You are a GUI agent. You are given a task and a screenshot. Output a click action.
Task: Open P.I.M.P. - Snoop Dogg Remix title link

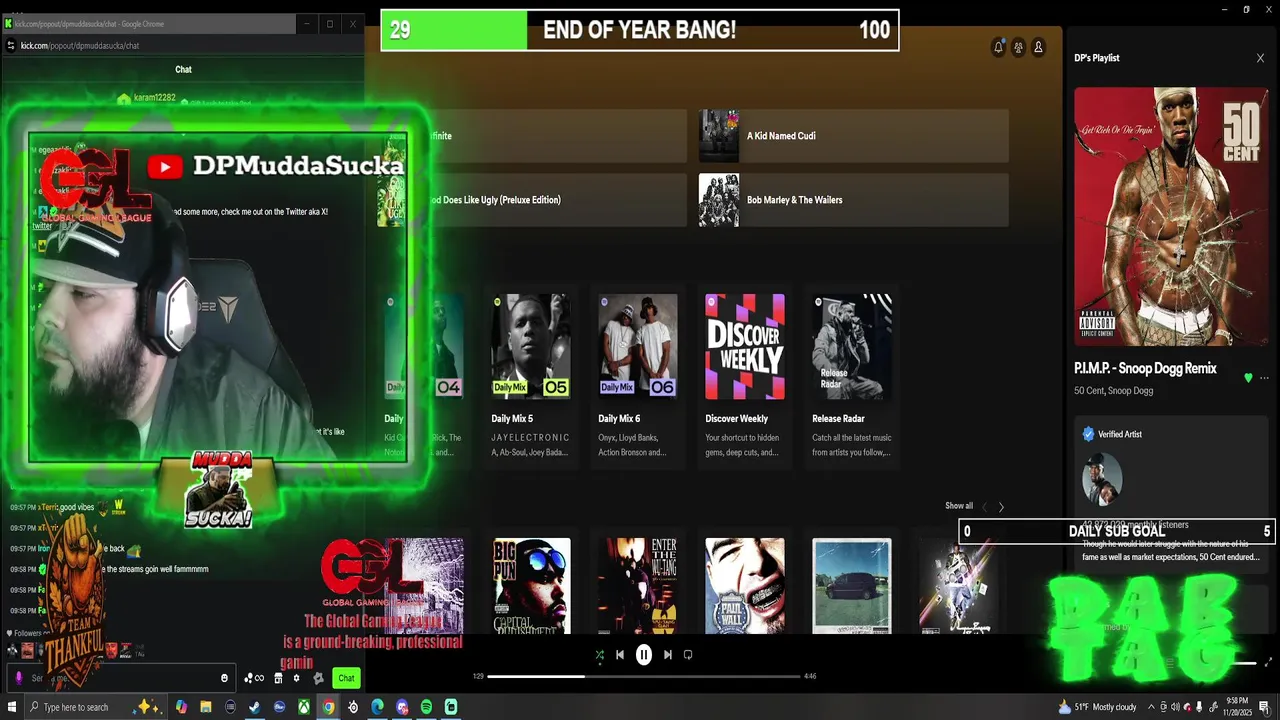(1145, 368)
